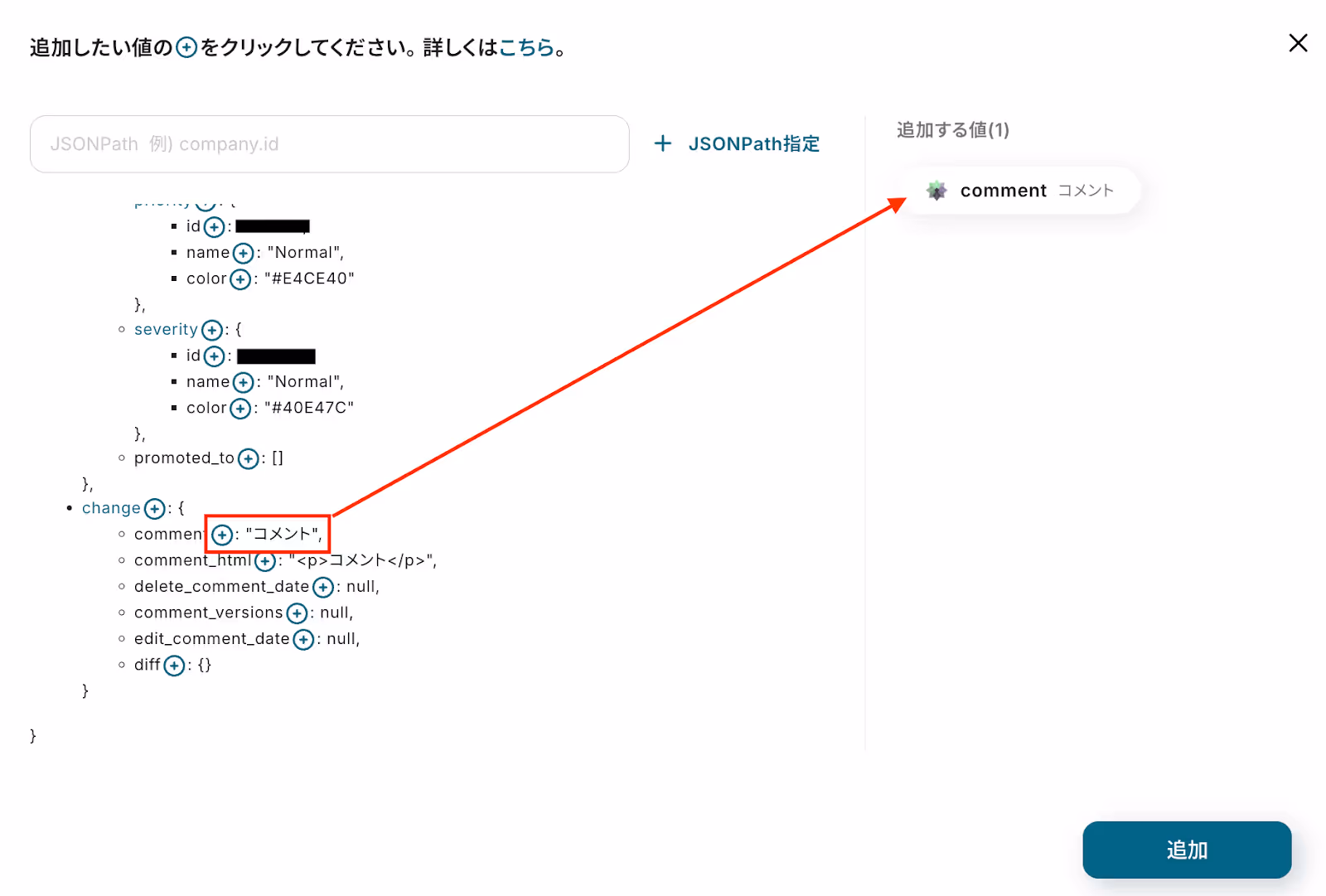Click the "severity" key label
This screenshot has height=896, width=1326.
coord(166,330)
